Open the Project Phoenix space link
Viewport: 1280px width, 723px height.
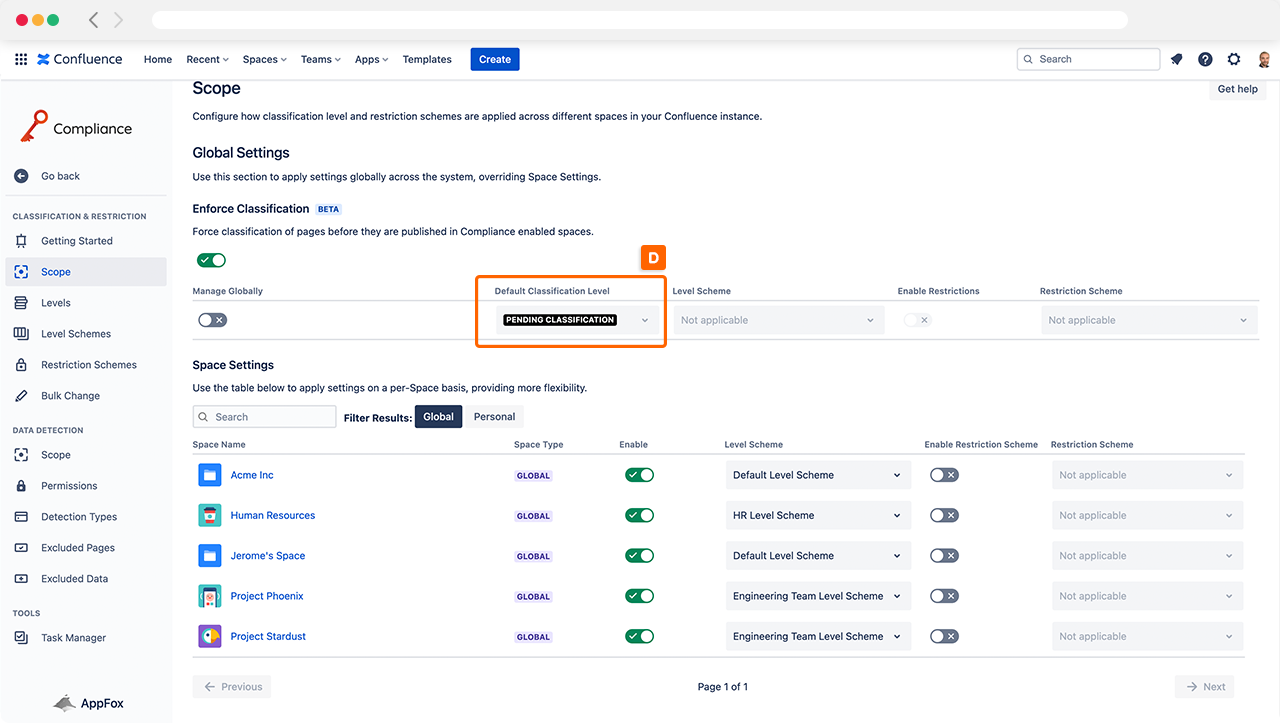click(267, 596)
